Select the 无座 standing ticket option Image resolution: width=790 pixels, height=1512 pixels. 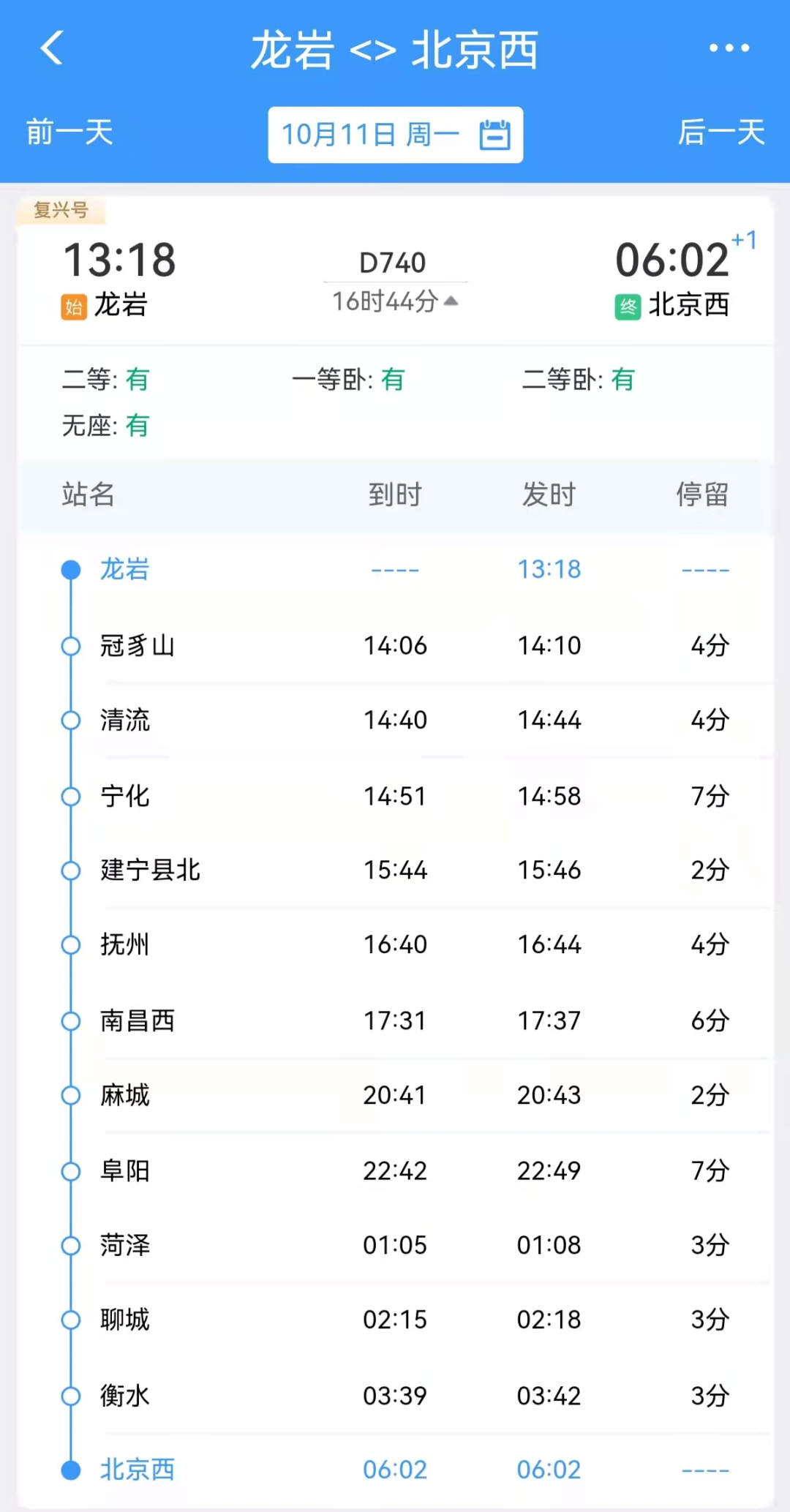106,426
